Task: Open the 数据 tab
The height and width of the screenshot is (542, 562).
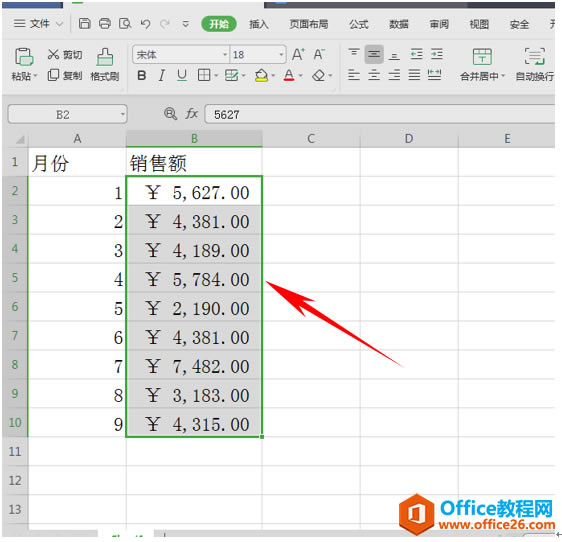Action: click(399, 24)
